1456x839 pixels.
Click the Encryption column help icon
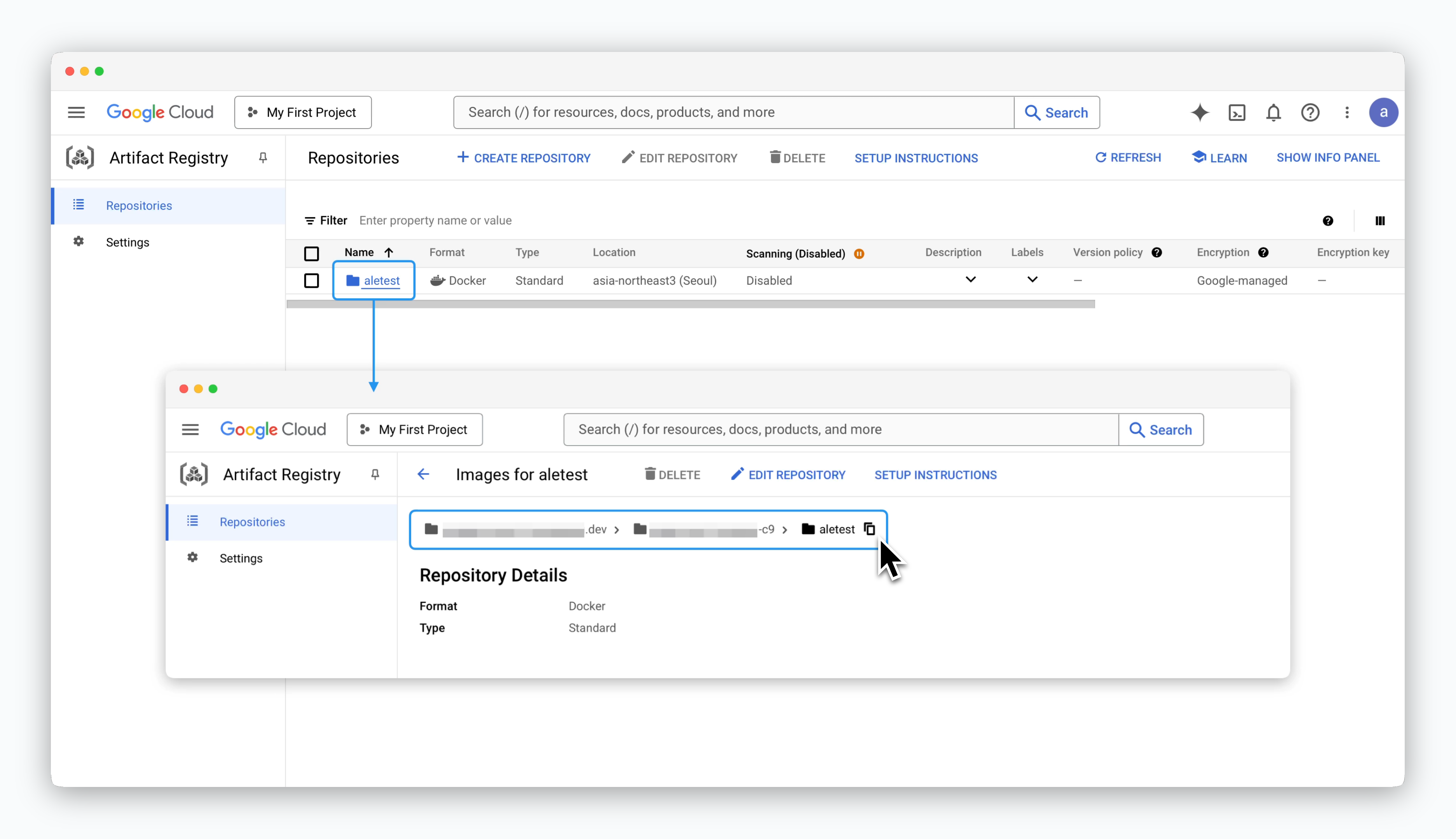point(1264,252)
